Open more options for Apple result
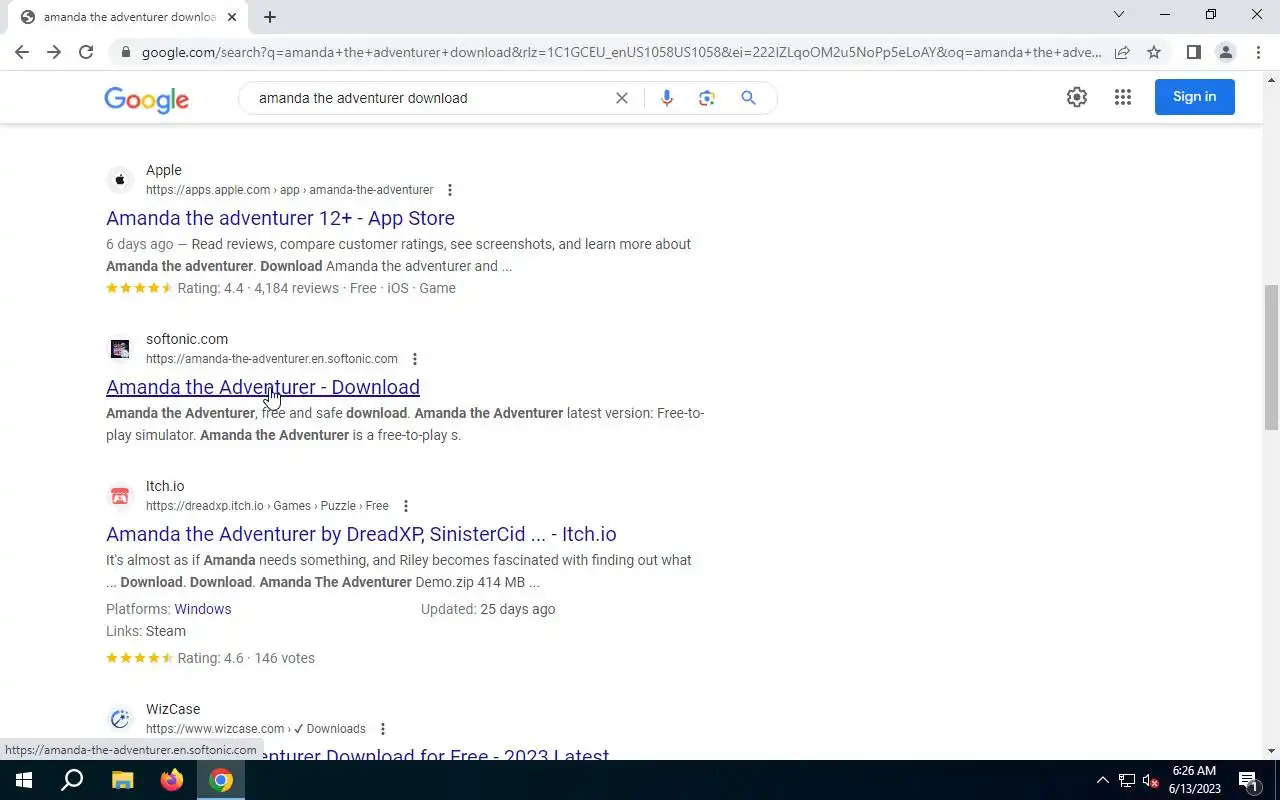Image resolution: width=1280 pixels, height=800 pixels. [450, 190]
